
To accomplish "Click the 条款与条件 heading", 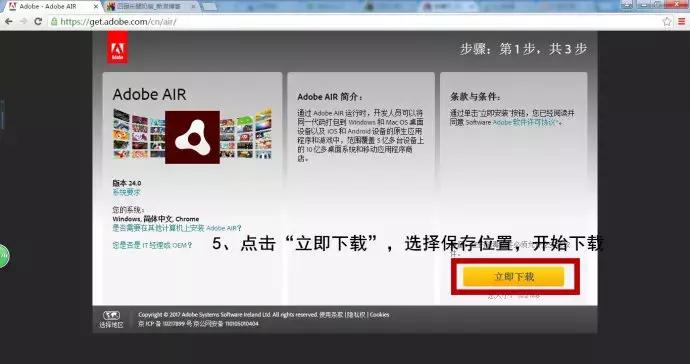I will (475, 97).
